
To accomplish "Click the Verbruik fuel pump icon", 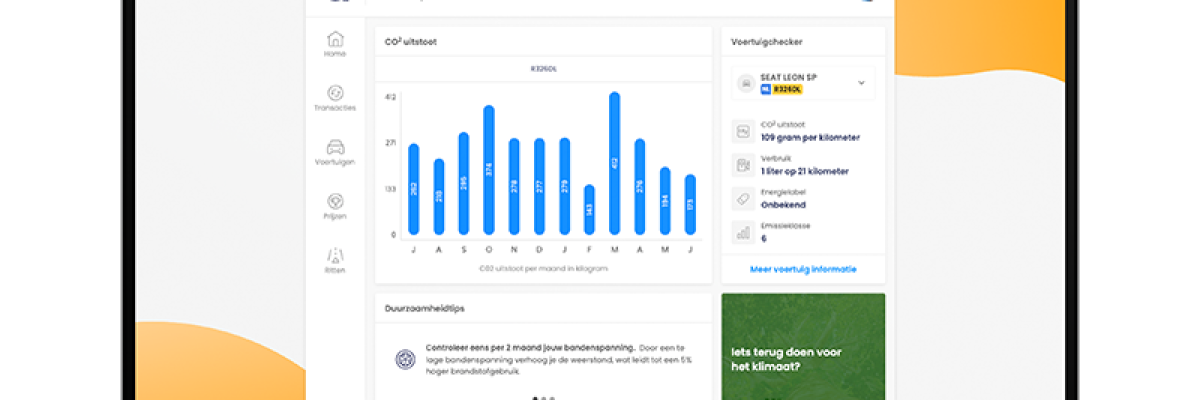I will (743, 165).
